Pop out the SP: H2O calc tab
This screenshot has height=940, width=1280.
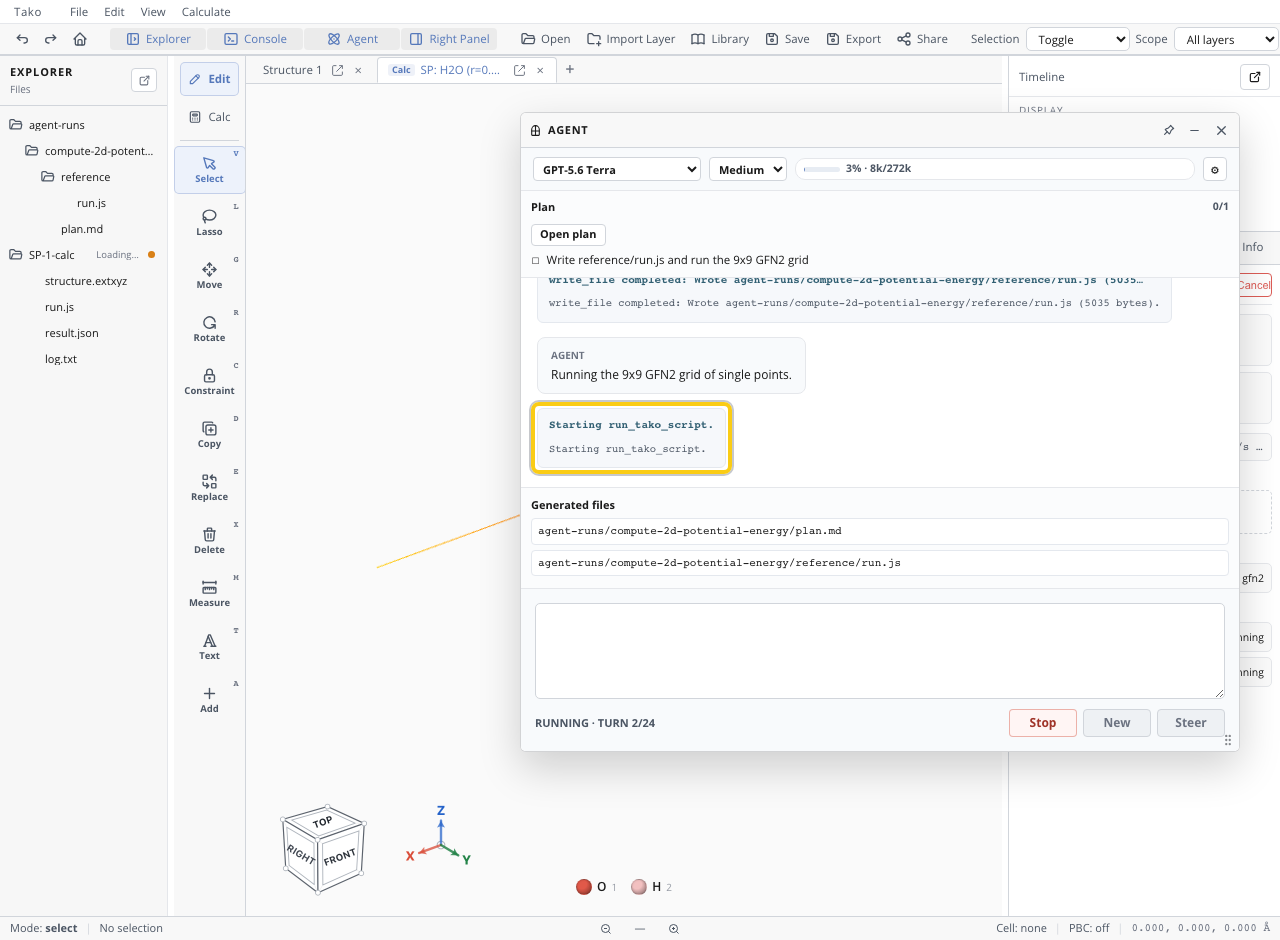(520, 70)
